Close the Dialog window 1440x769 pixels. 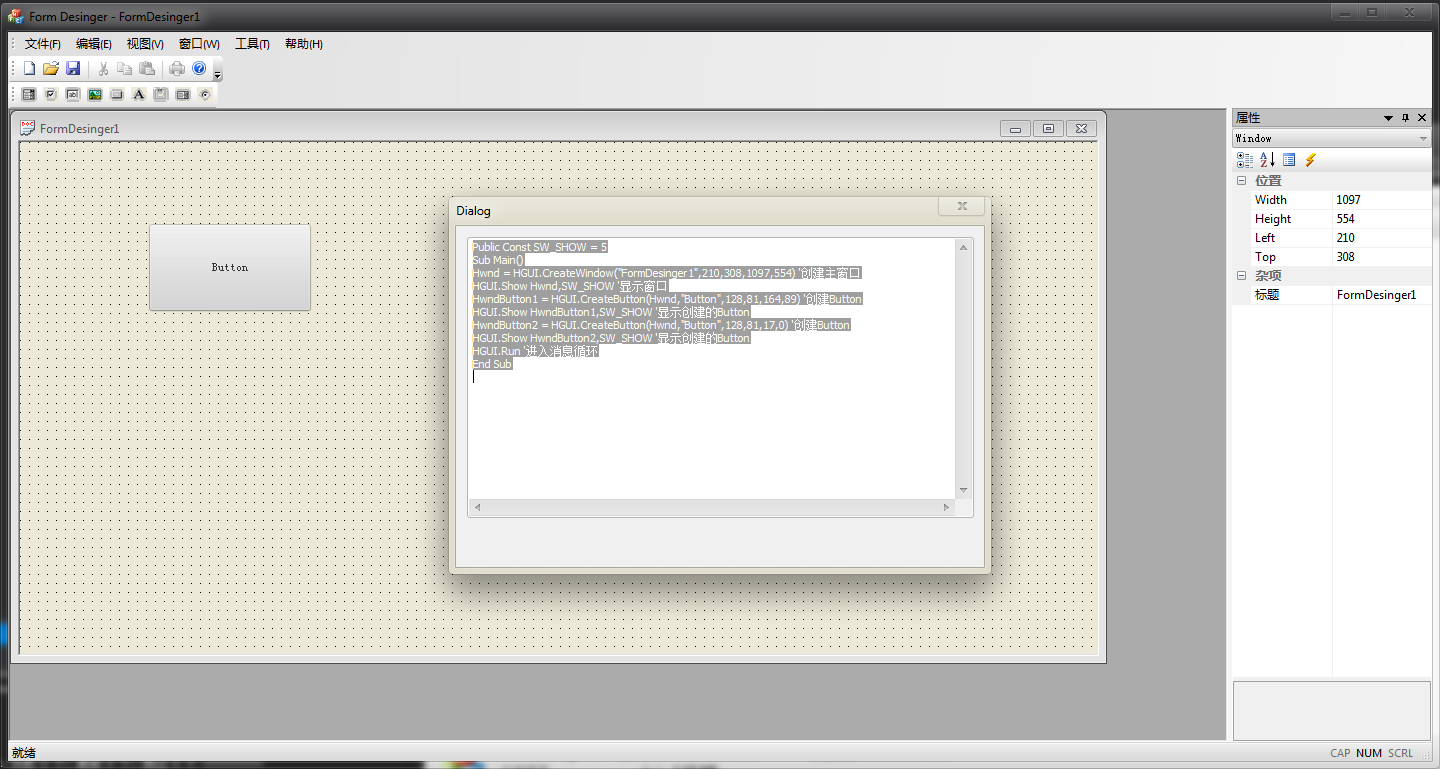tap(962, 206)
